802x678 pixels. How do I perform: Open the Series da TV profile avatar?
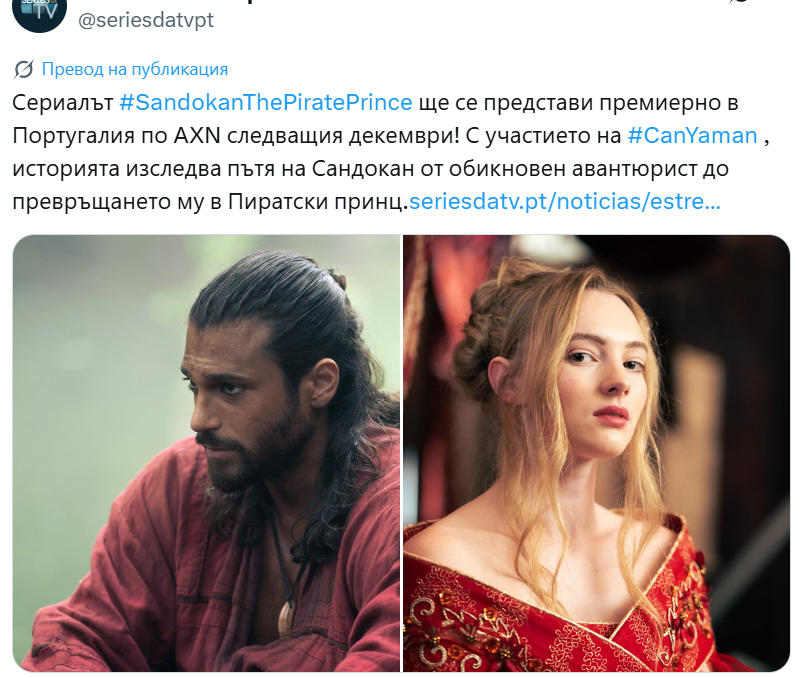[39, 11]
